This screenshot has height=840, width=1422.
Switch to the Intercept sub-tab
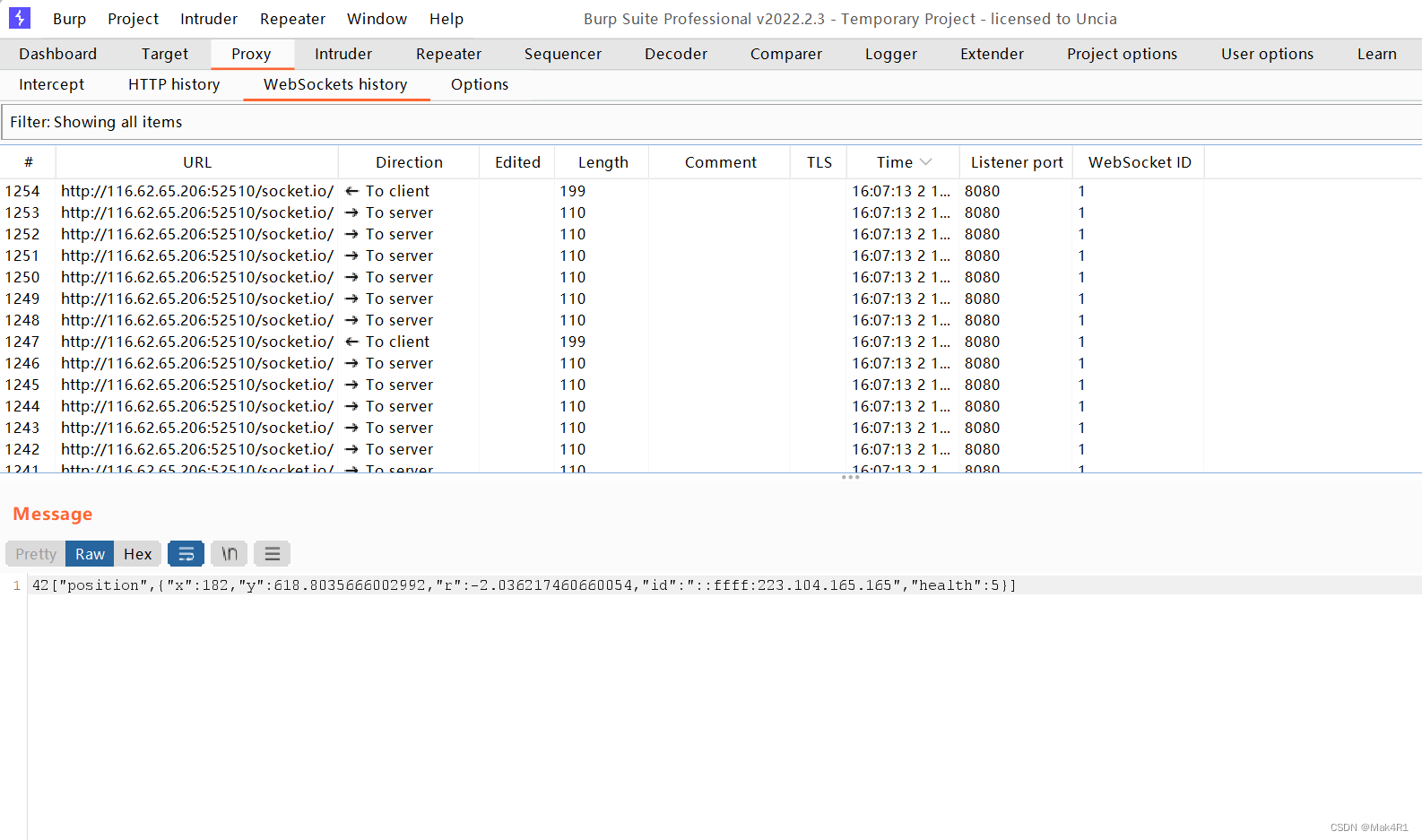coord(51,84)
